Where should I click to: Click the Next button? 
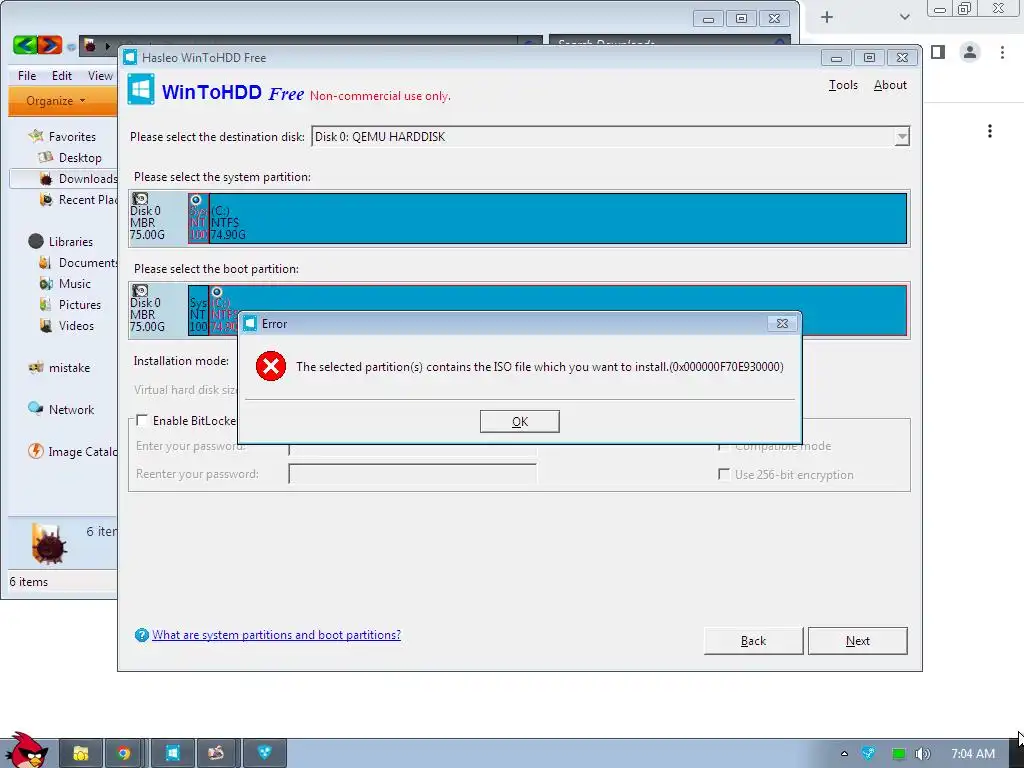click(857, 641)
